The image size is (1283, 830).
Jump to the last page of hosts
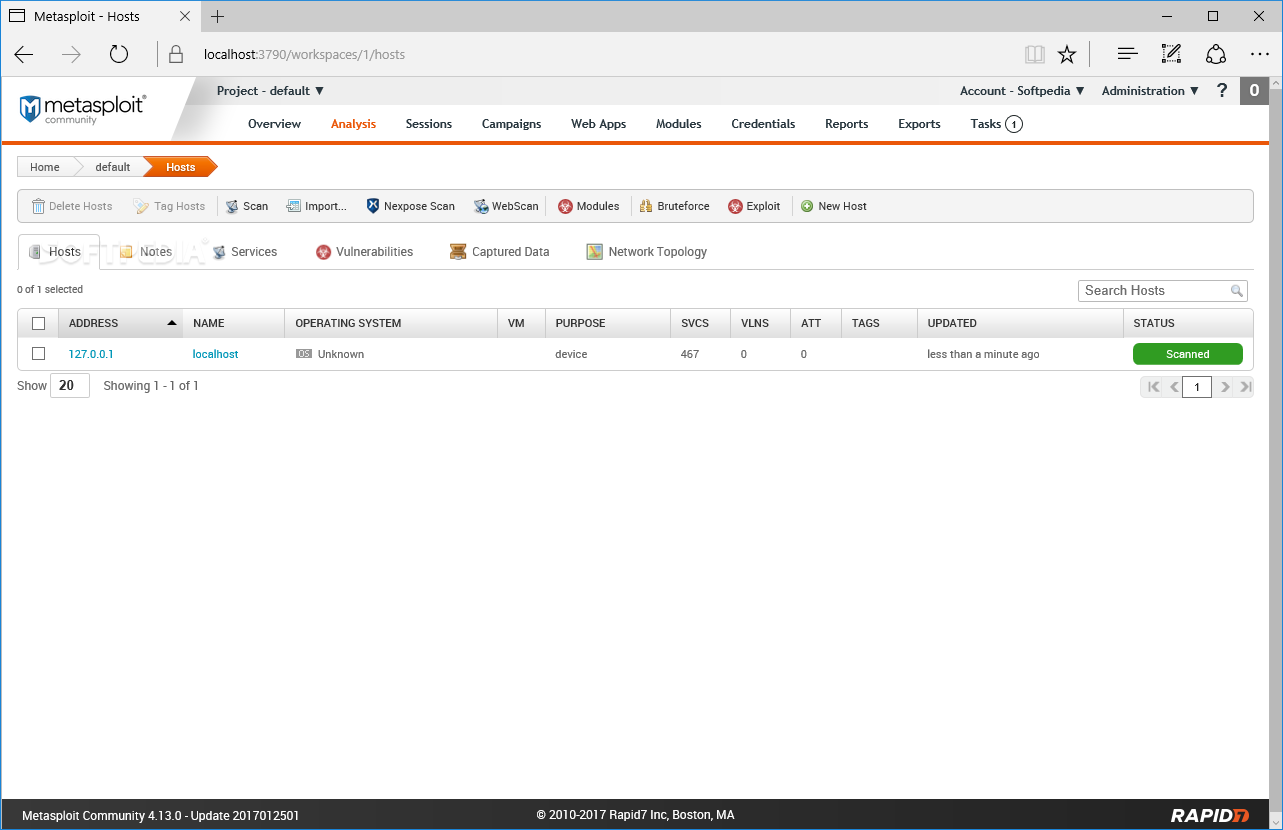[1245, 387]
